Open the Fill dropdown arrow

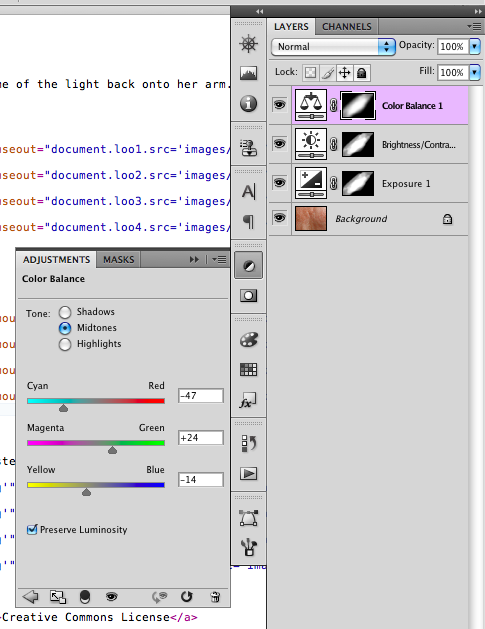[x=475, y=73]
